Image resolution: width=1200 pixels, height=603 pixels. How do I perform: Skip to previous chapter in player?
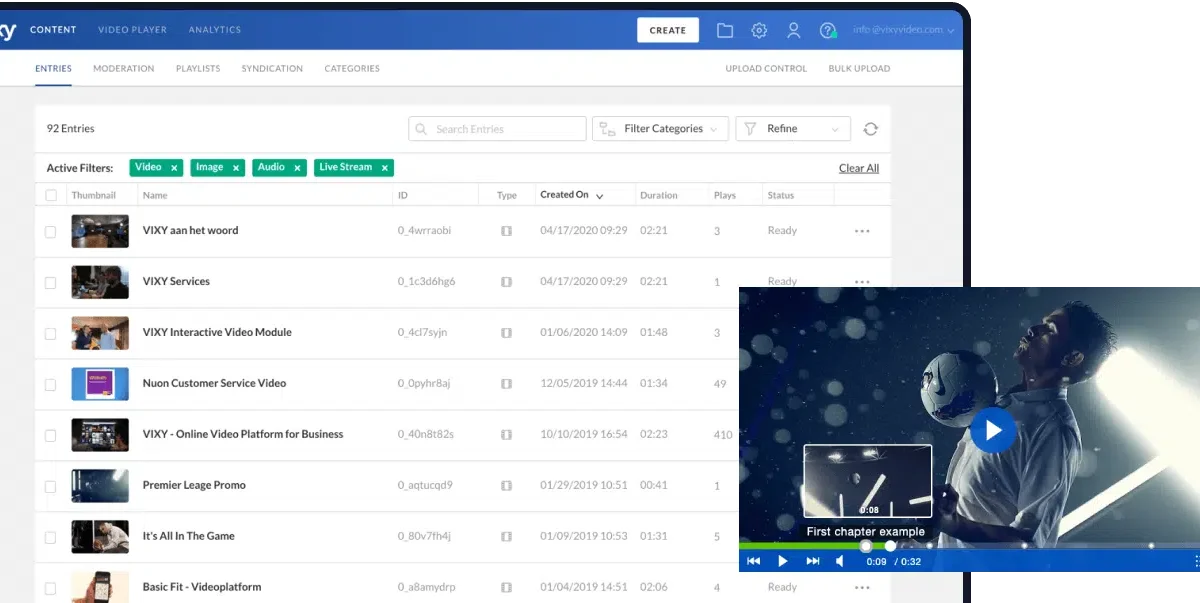pos(754,561)
